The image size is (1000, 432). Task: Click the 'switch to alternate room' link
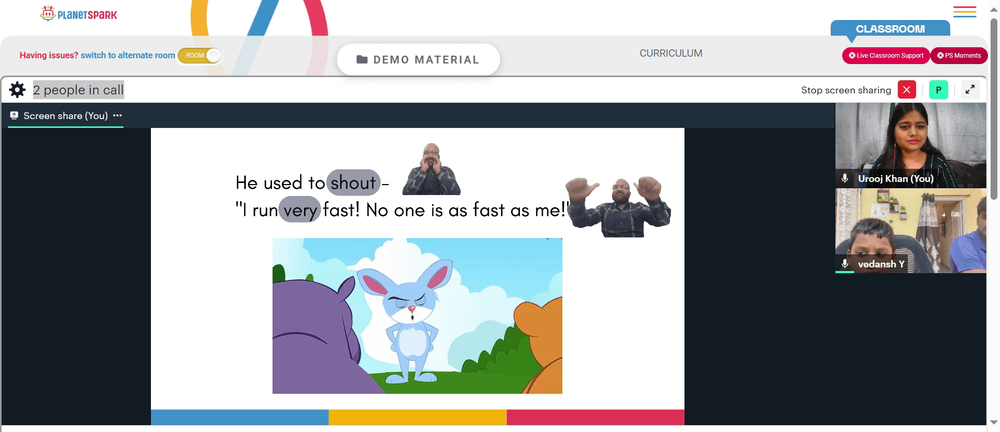128,56
